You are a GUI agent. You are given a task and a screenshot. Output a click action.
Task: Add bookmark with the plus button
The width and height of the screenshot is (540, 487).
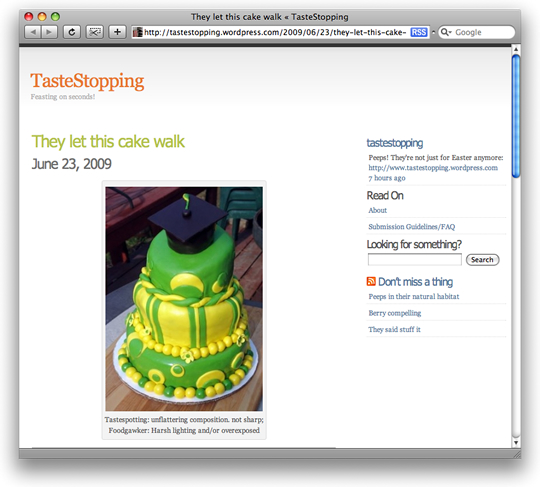pos(117,32)
